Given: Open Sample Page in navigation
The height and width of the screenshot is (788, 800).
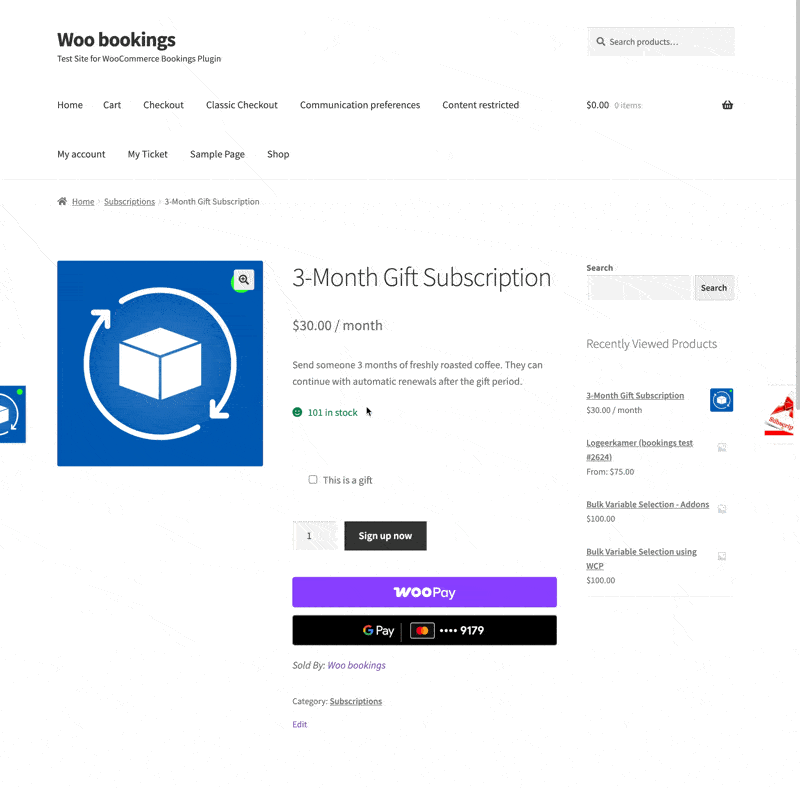Looking at the screenshot, I should [x=217, y=154].
